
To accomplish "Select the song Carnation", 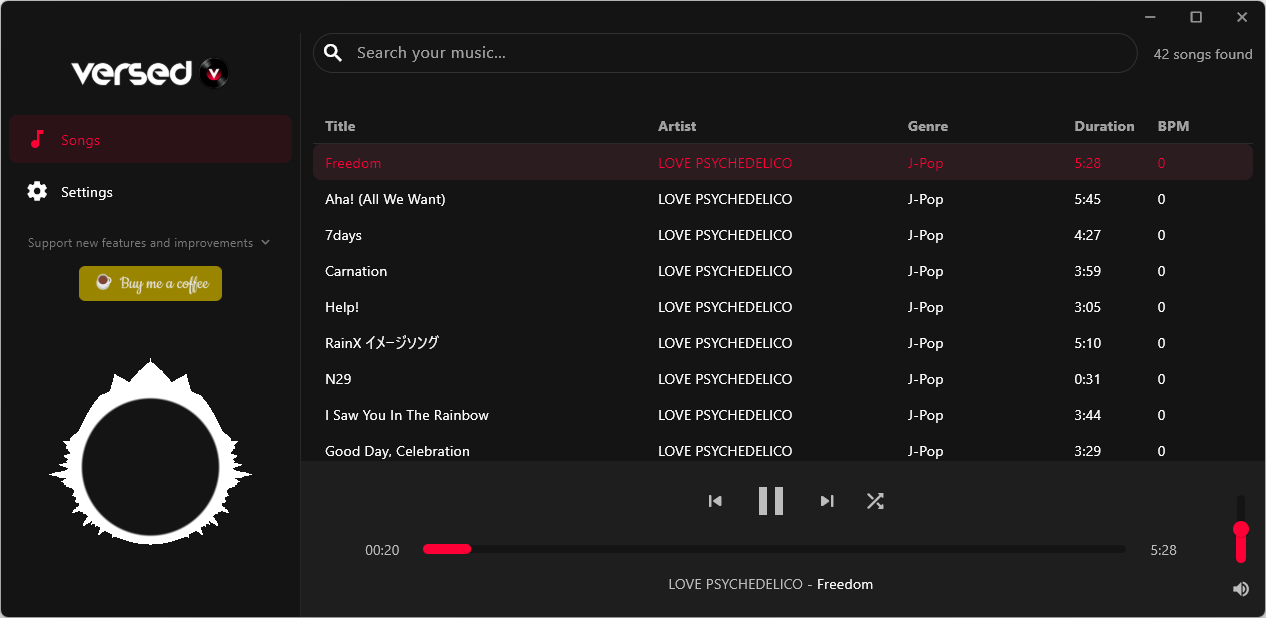I will [x=782, y=271].
